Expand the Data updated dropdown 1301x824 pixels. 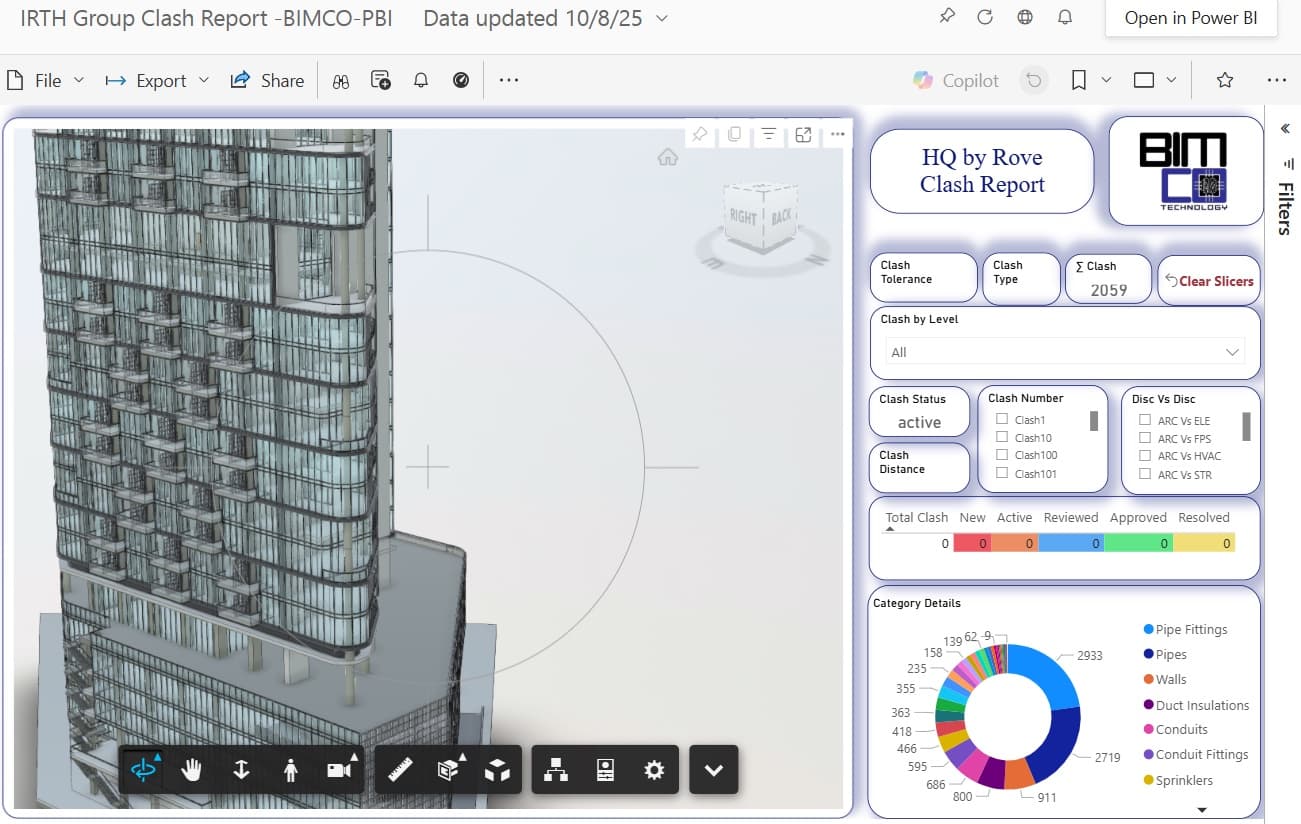tap(661, 18)
